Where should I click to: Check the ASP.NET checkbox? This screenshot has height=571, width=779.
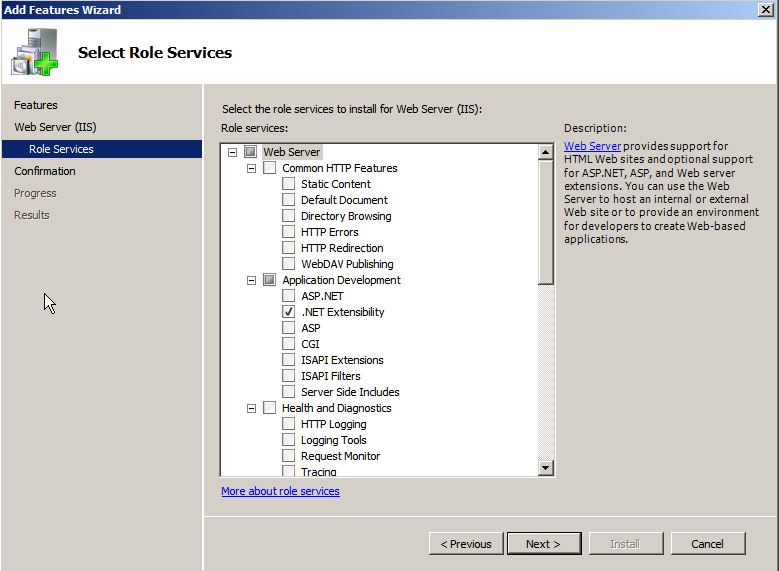[288, 296]
